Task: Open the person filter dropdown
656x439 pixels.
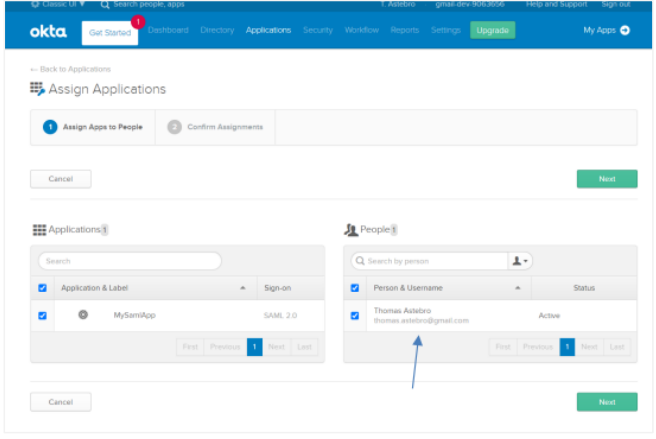Action: pos(520,261)
